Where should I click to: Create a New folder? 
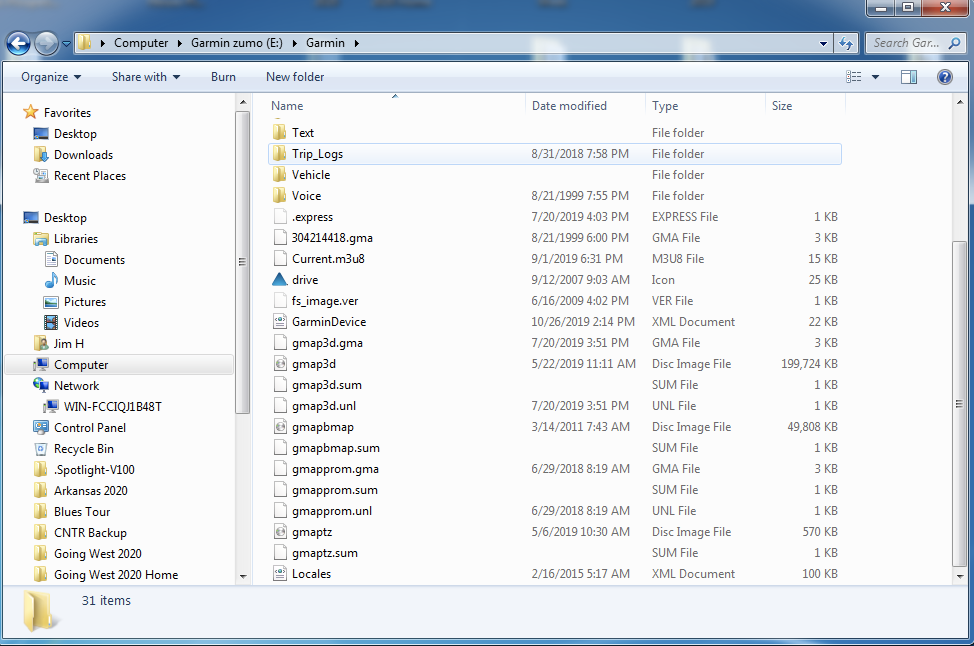point(295,77)
